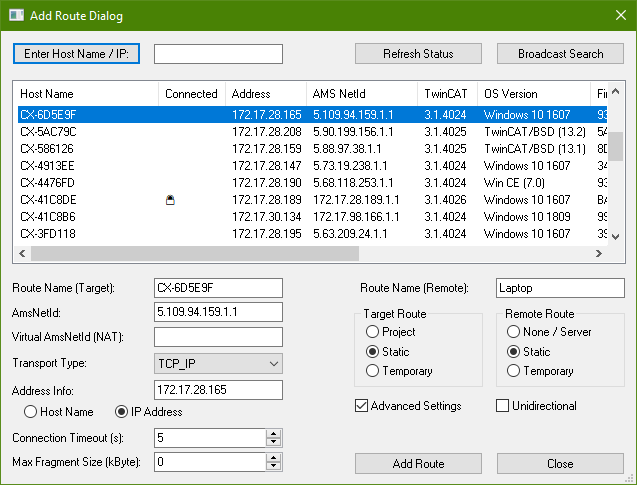Click the dialog title bar application icon
The width and height of the screenshot is (637, 485).
17,15
